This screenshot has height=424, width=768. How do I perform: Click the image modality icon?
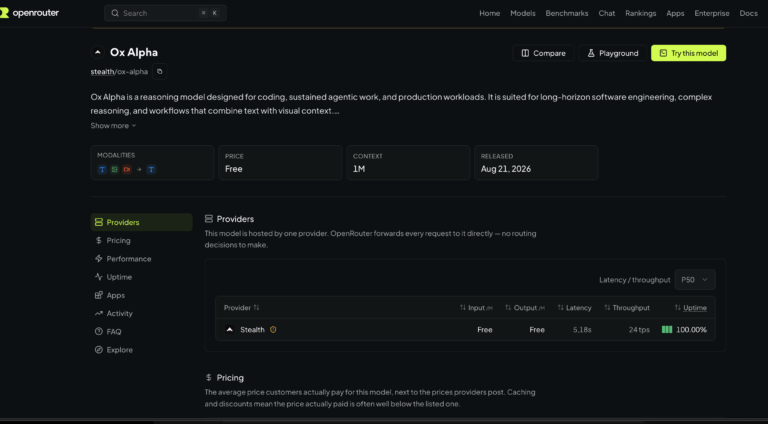(x=114, y=169)
